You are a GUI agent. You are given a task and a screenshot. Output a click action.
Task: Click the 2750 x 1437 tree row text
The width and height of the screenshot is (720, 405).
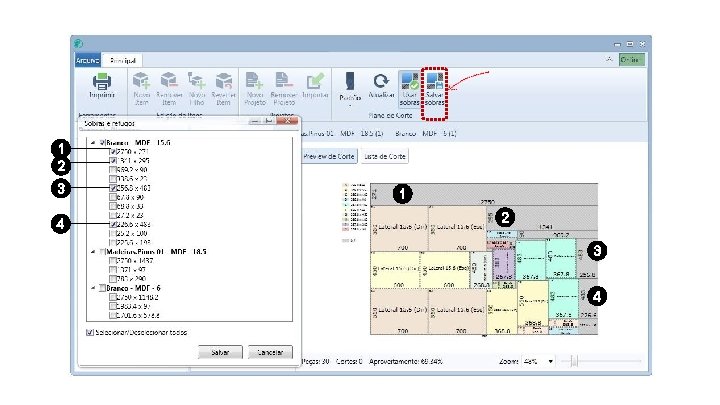(135, 261)
